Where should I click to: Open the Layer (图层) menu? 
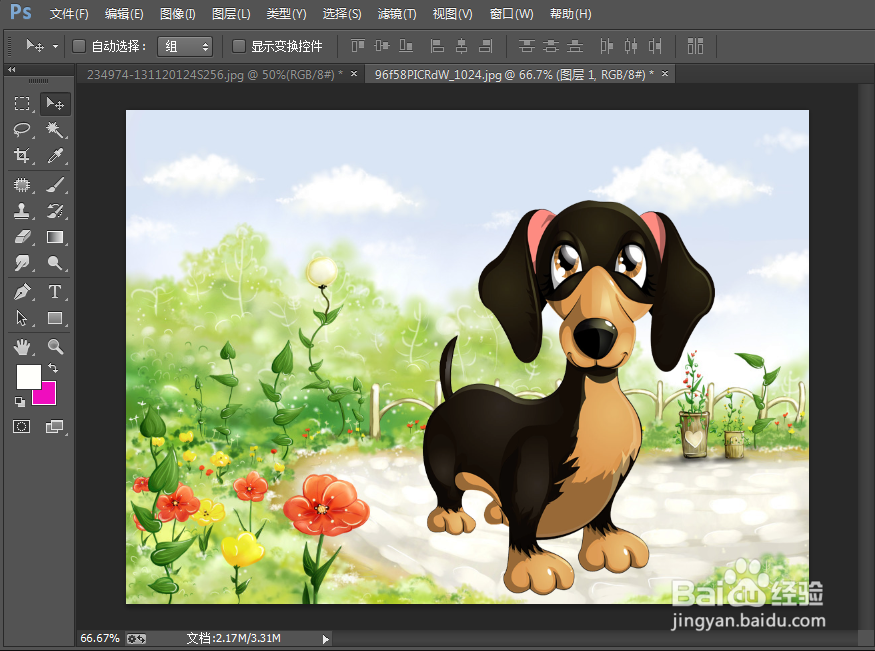(x=231, y=14)
